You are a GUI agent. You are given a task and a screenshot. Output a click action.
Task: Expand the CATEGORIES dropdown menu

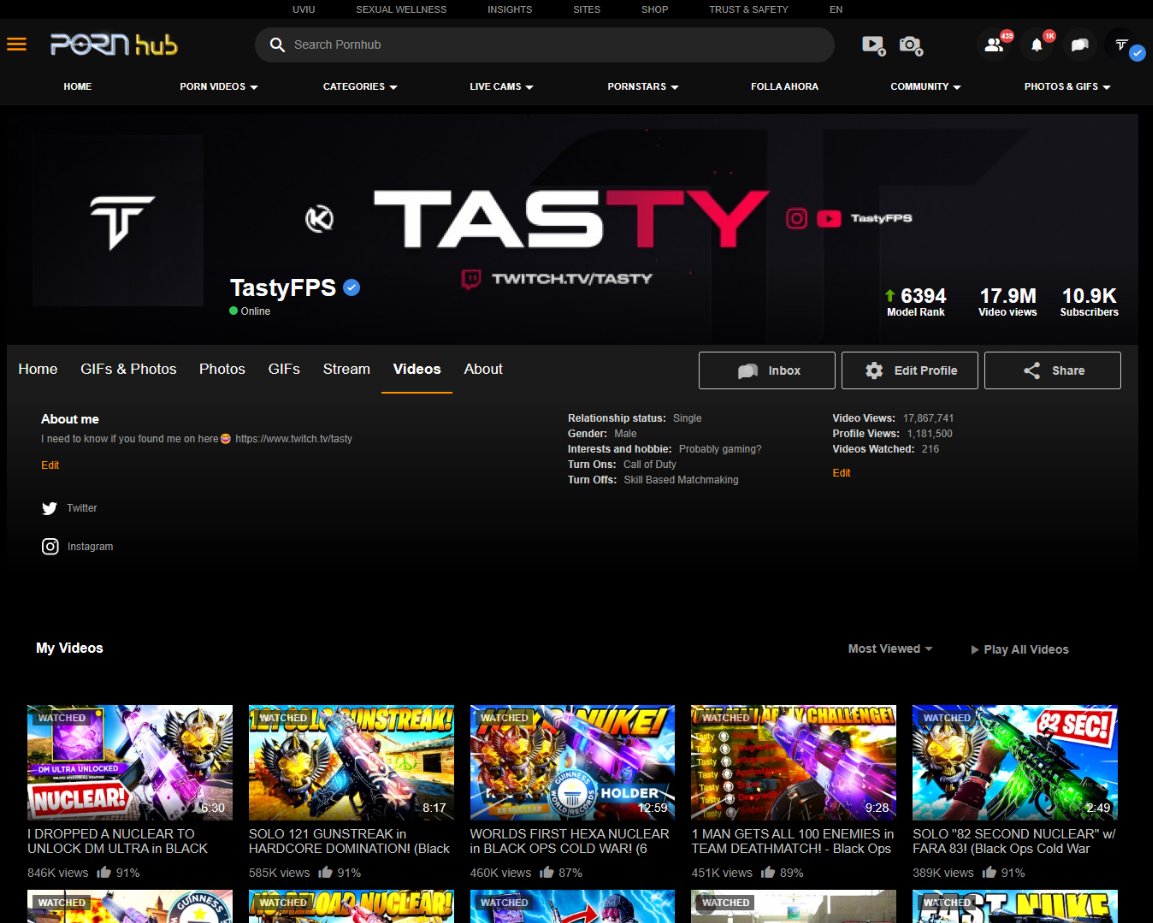(x=360, y=87)
